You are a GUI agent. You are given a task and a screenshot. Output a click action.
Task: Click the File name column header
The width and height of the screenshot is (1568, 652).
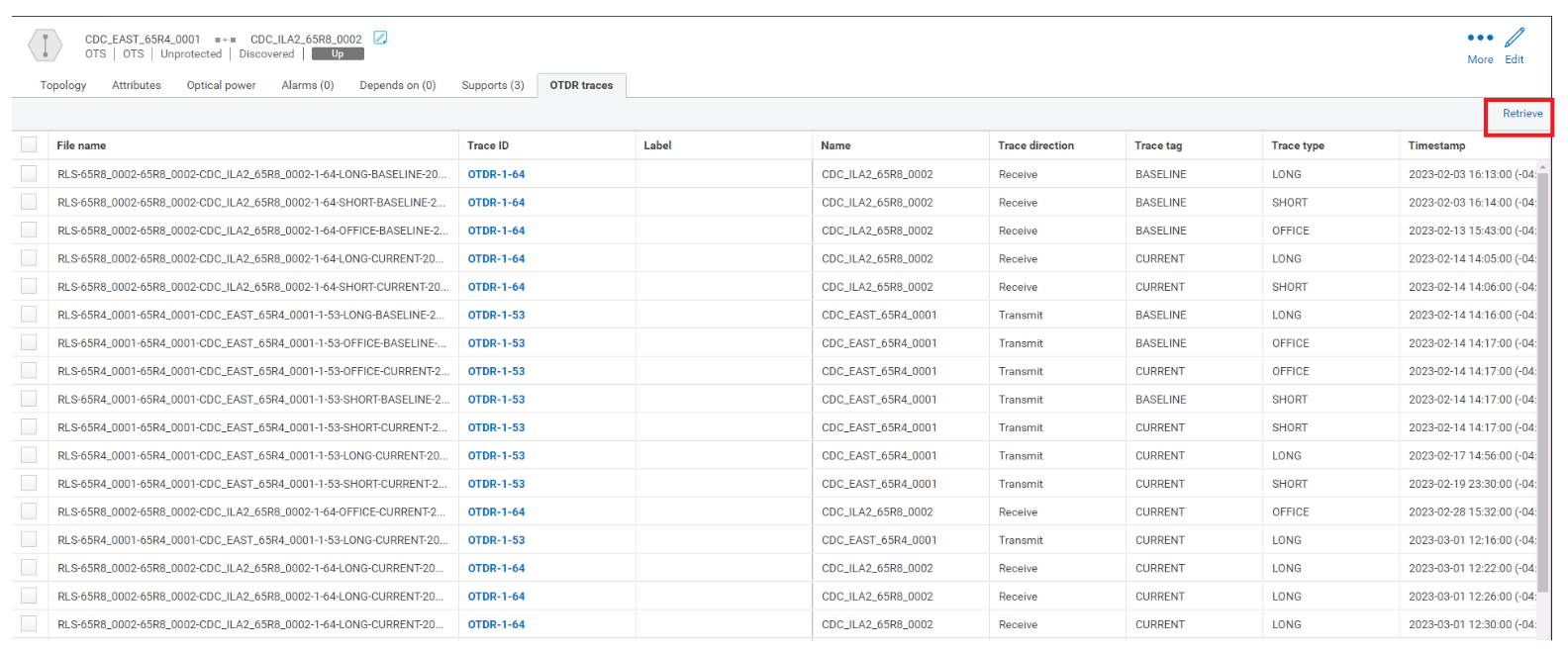pyautogui.click(x=81, y=145)
